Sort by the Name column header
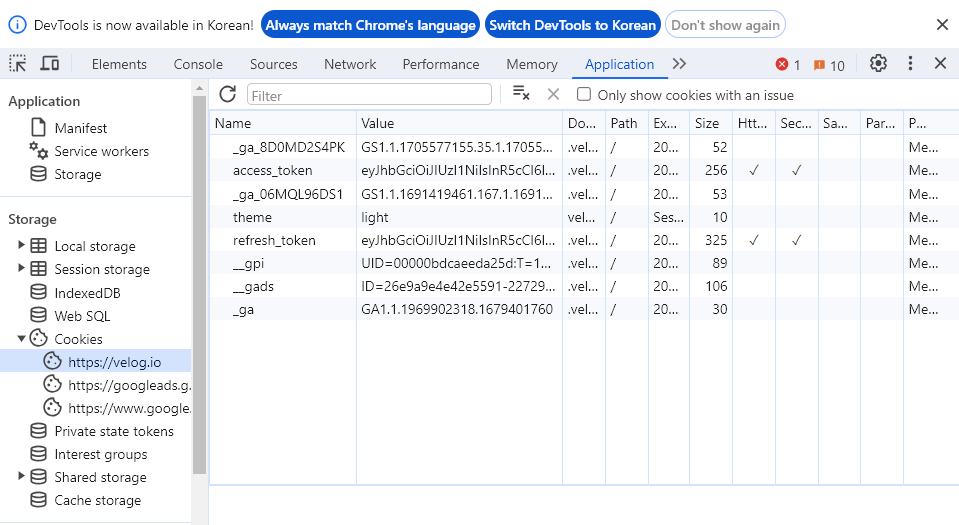The height and width of the screenshot is (525, 959). coord(283,123)
